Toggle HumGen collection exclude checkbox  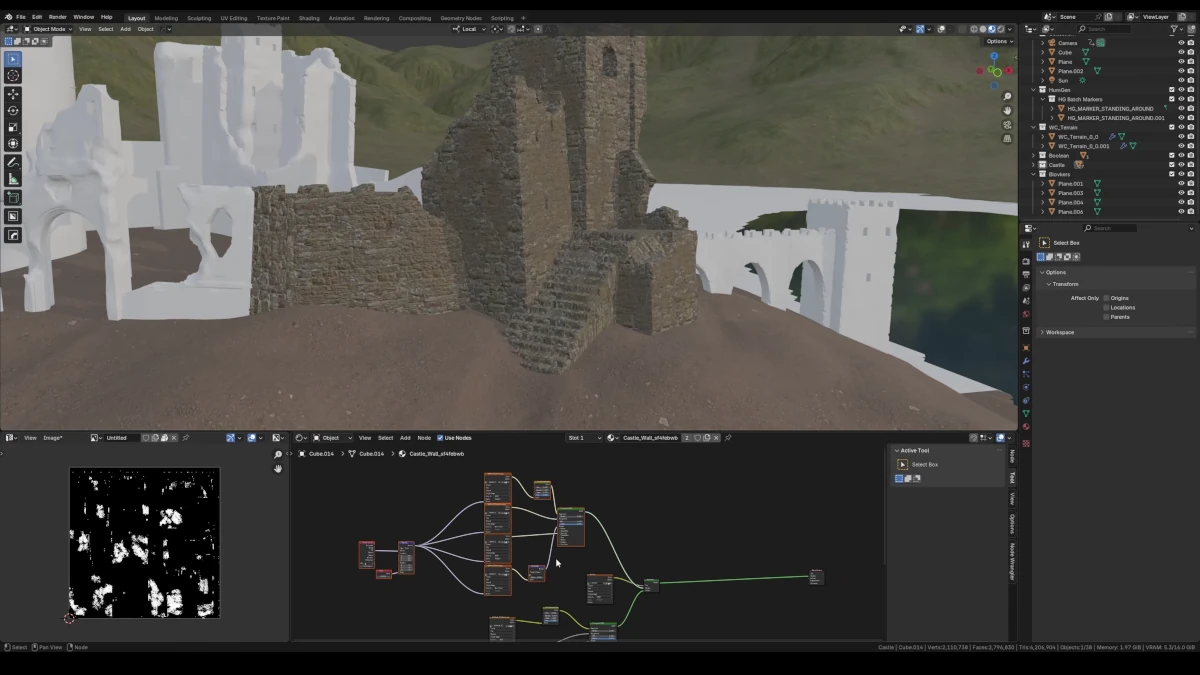[1172, 90]
